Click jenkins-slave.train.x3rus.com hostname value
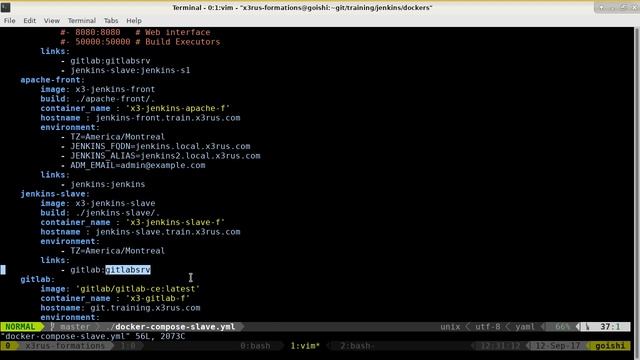This screenshot has height=360, width=640. point(168,231)
